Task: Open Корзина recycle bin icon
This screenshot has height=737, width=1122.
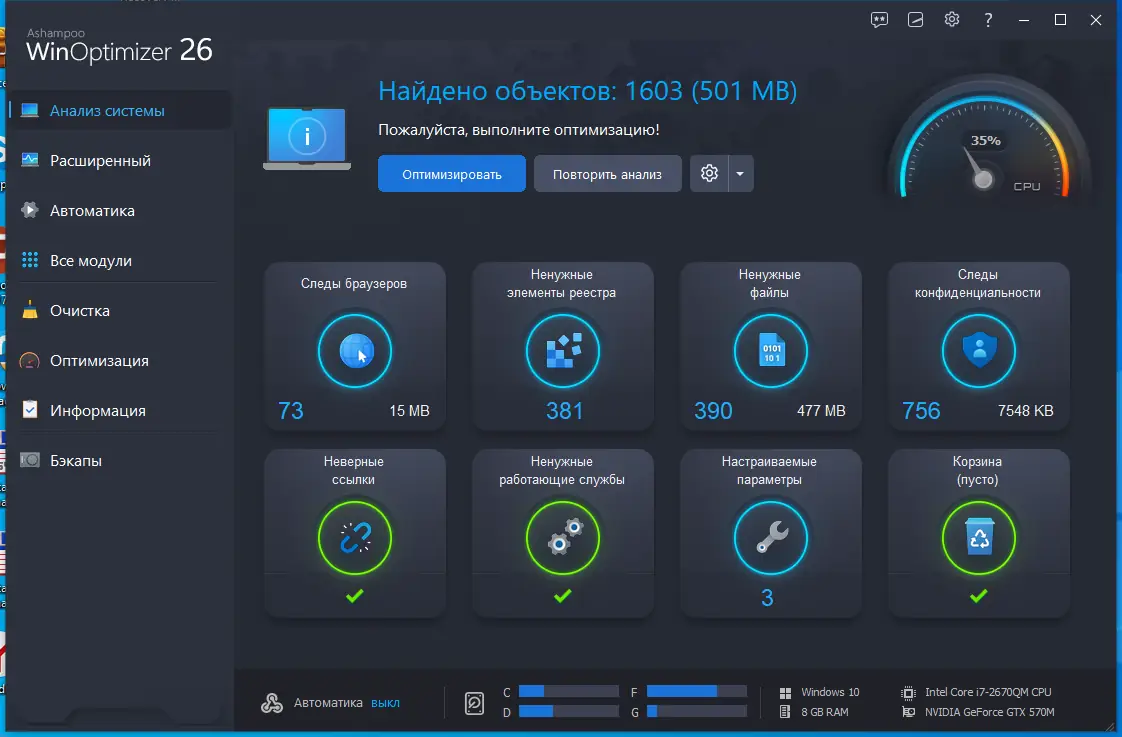Action: coord(979,538)
